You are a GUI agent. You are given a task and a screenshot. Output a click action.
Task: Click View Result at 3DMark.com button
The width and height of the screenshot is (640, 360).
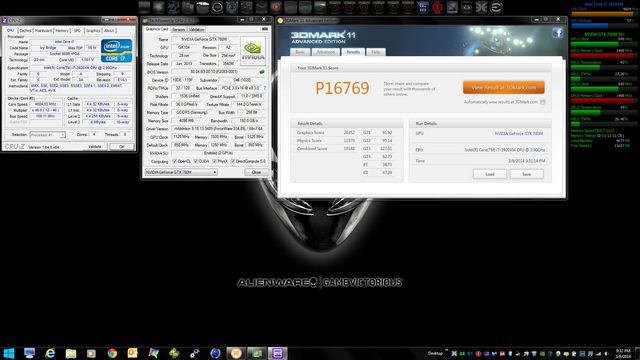coord(504,87)
